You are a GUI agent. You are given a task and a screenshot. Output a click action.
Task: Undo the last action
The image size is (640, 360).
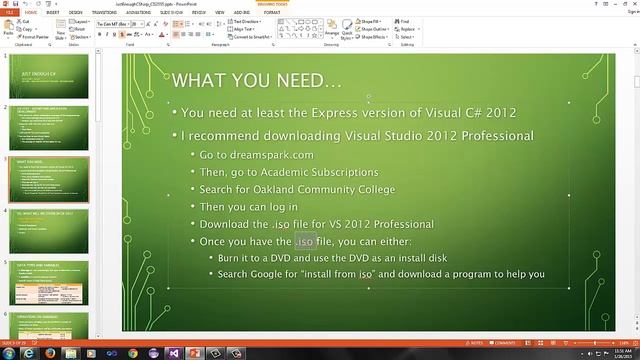coord(25,4)
